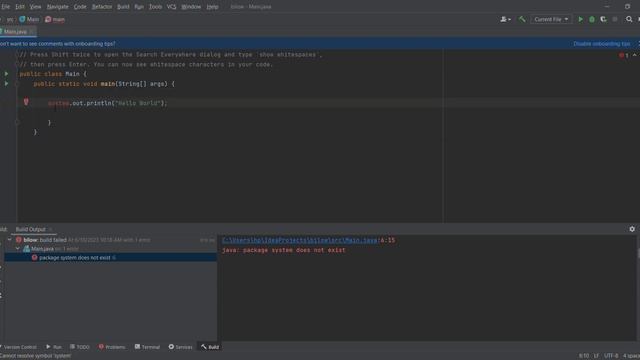Click the greyed-out Stop icon
This screenshot has height=360, width=640.
coord(615,19)
